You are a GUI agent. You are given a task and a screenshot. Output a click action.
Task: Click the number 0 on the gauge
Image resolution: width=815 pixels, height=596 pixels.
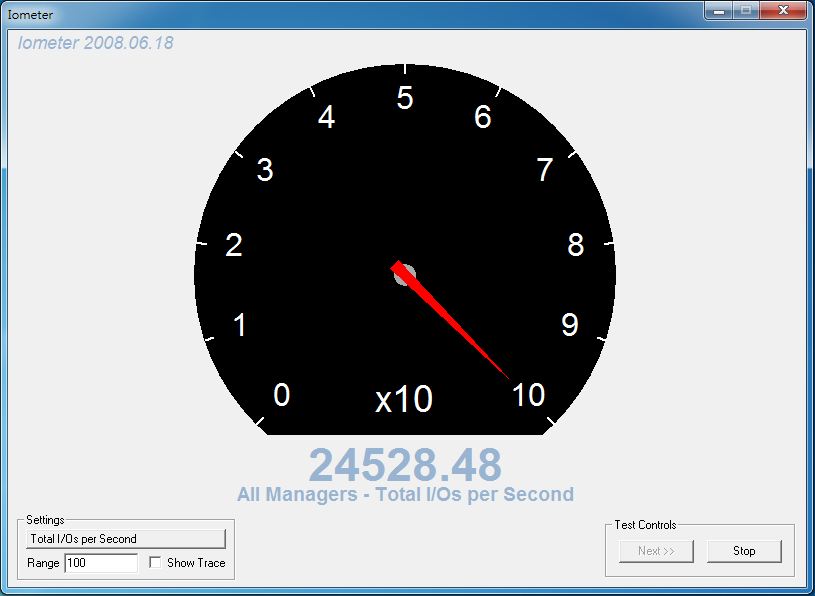[282, 396]
